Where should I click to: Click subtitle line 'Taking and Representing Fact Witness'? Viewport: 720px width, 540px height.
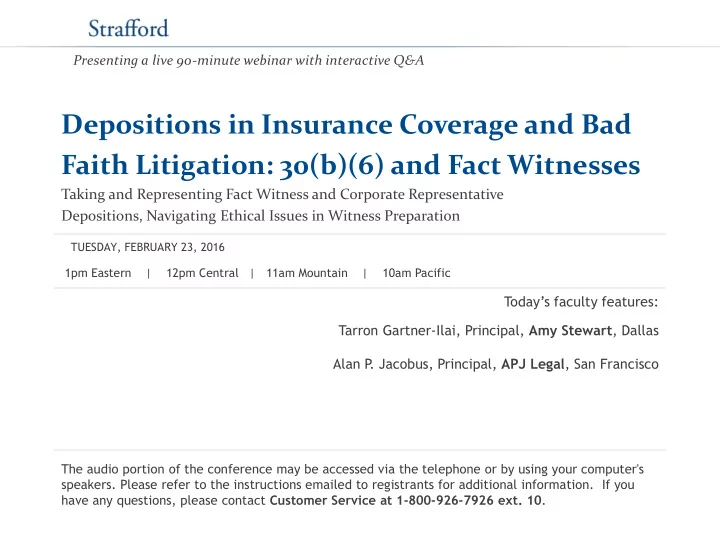[282, 195]
